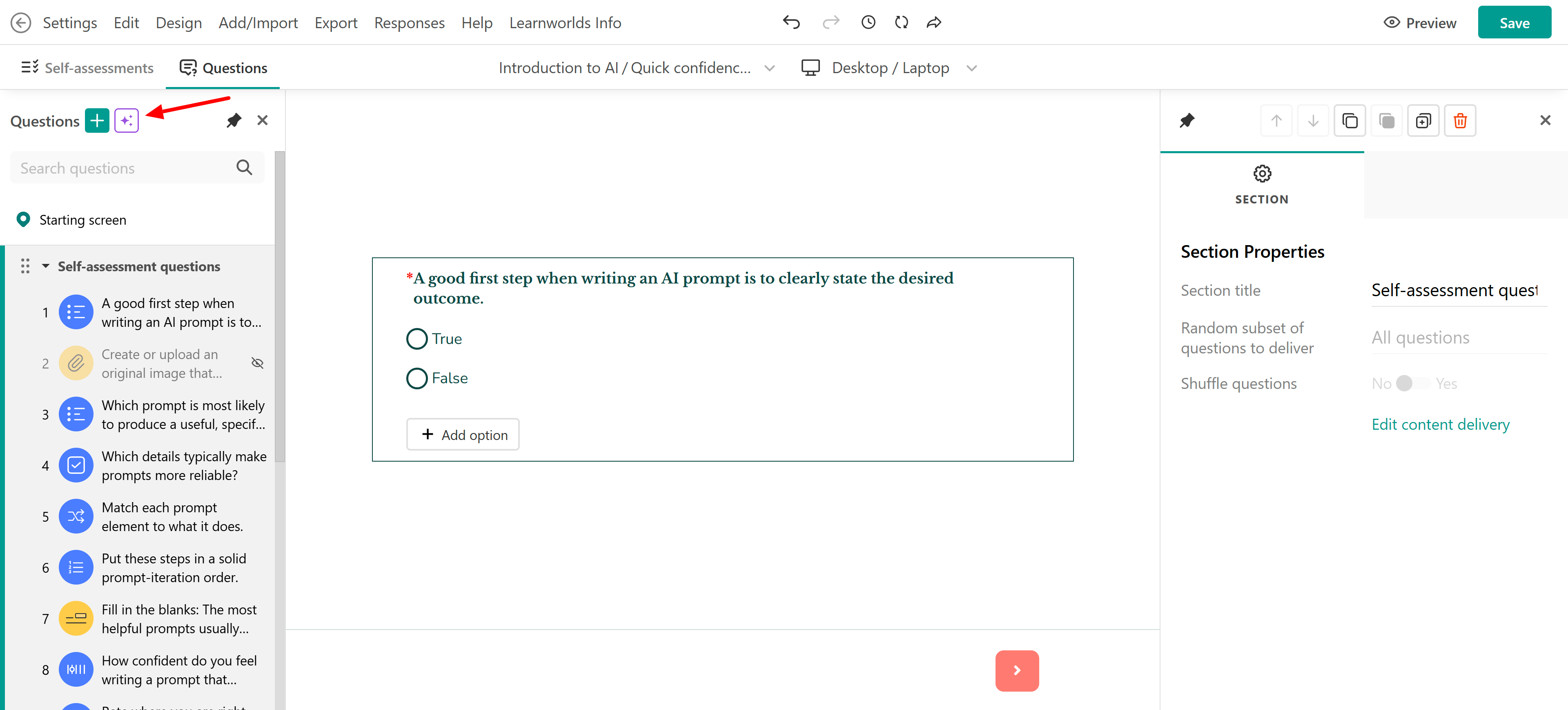The image size is (1568, 710).
Task: Click the undo arrow icon
Action: pos(791,22)
